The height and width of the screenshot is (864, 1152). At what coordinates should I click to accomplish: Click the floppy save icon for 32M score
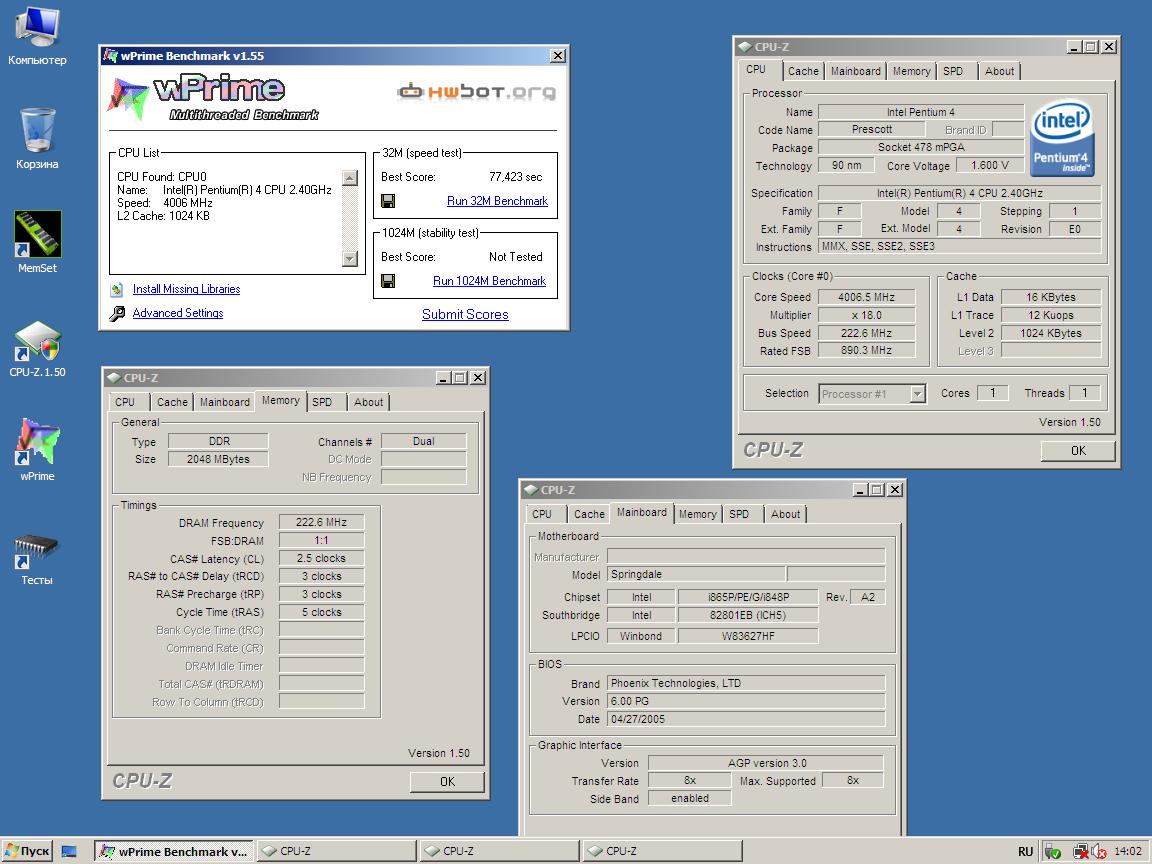click(388, 201)
